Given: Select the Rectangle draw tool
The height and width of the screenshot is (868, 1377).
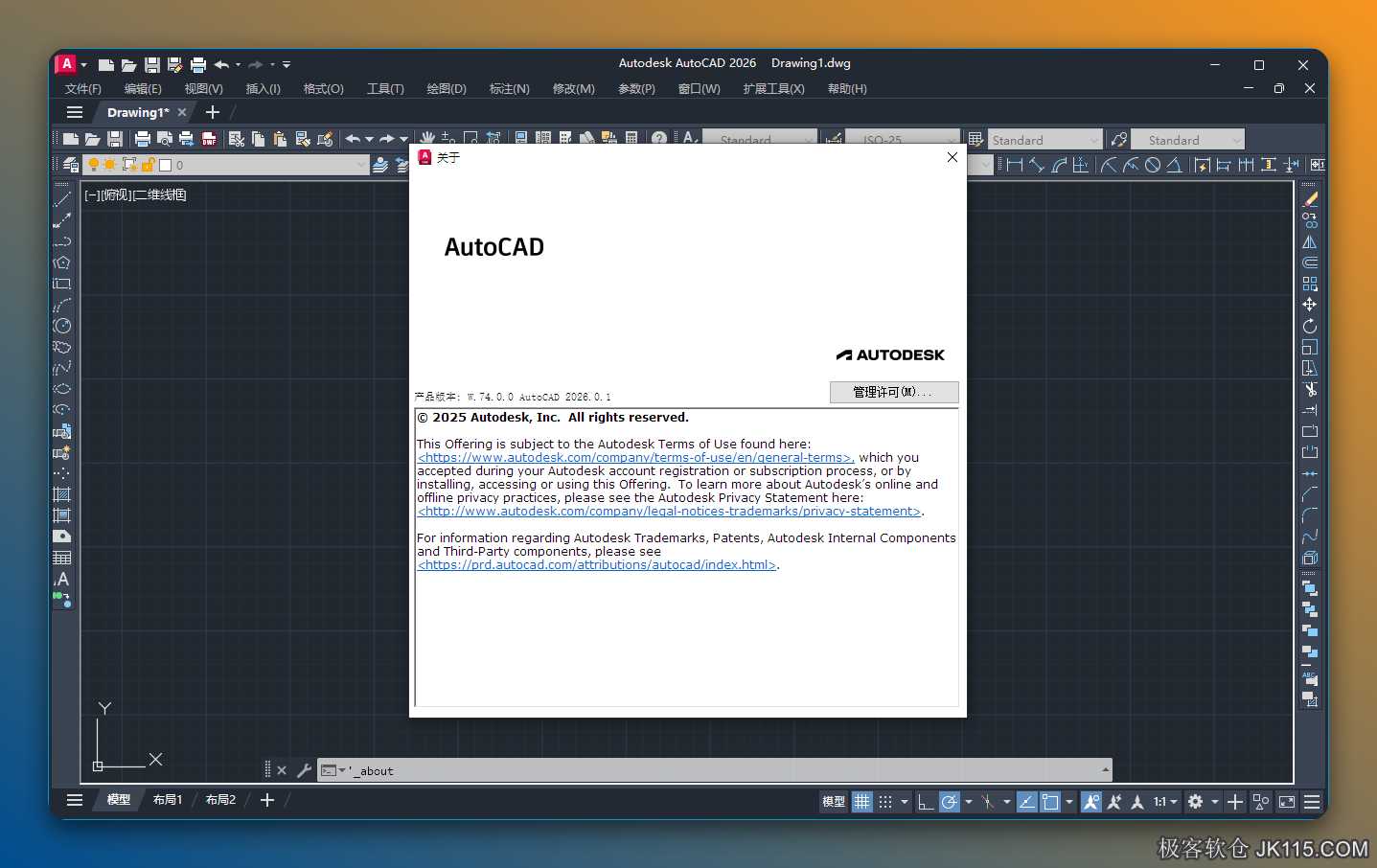Looking at the screenshot, I should coord(62,284).
